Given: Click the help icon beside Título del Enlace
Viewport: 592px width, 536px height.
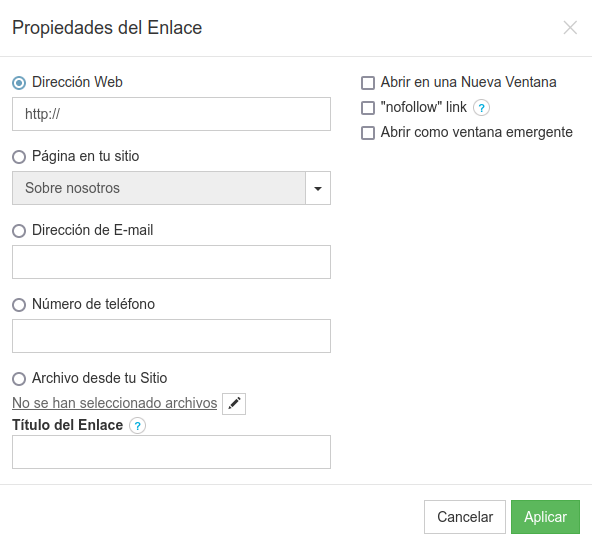Looking at the screenshot, I should [x=137, y=426].
